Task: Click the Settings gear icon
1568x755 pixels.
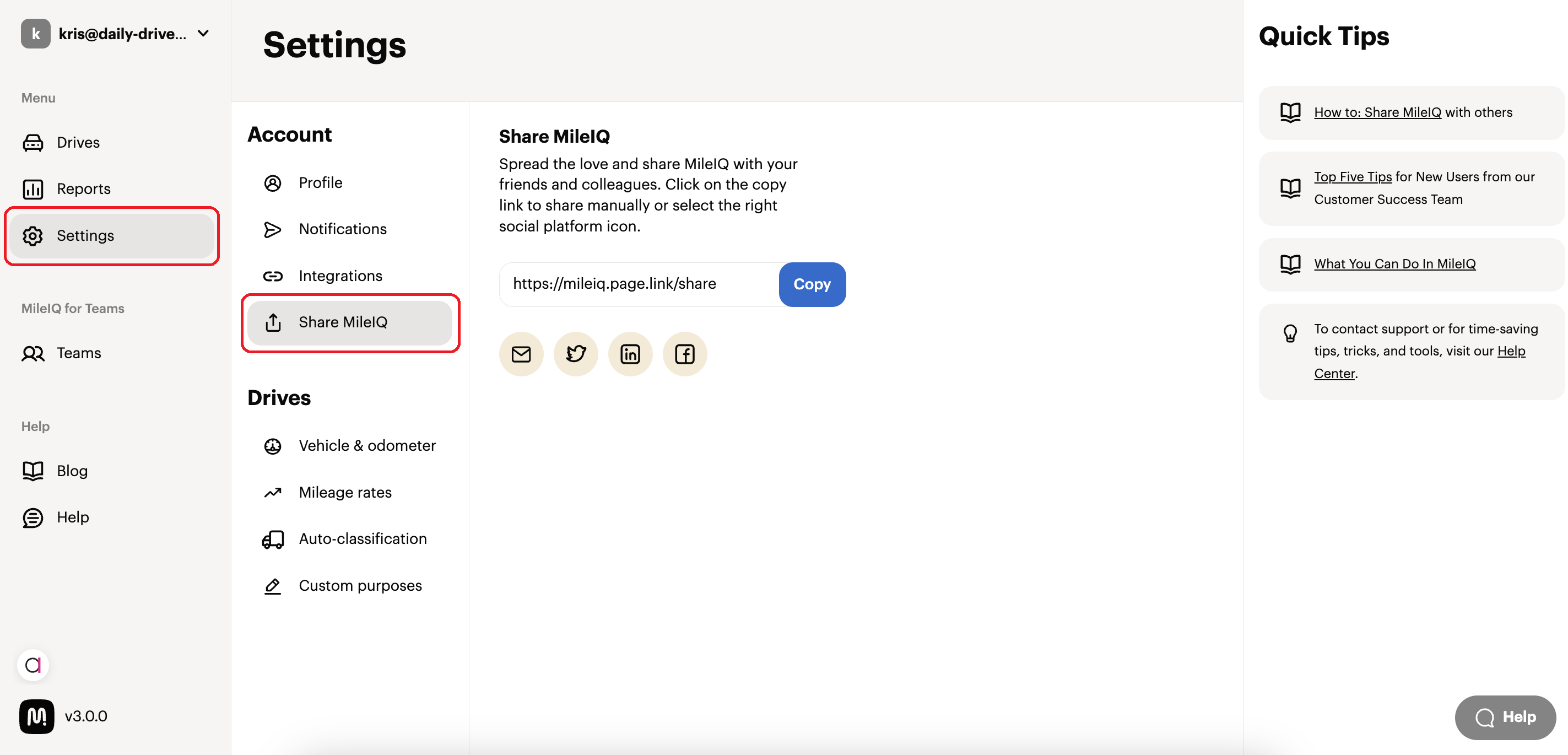Action: click(x=33, y=236)
